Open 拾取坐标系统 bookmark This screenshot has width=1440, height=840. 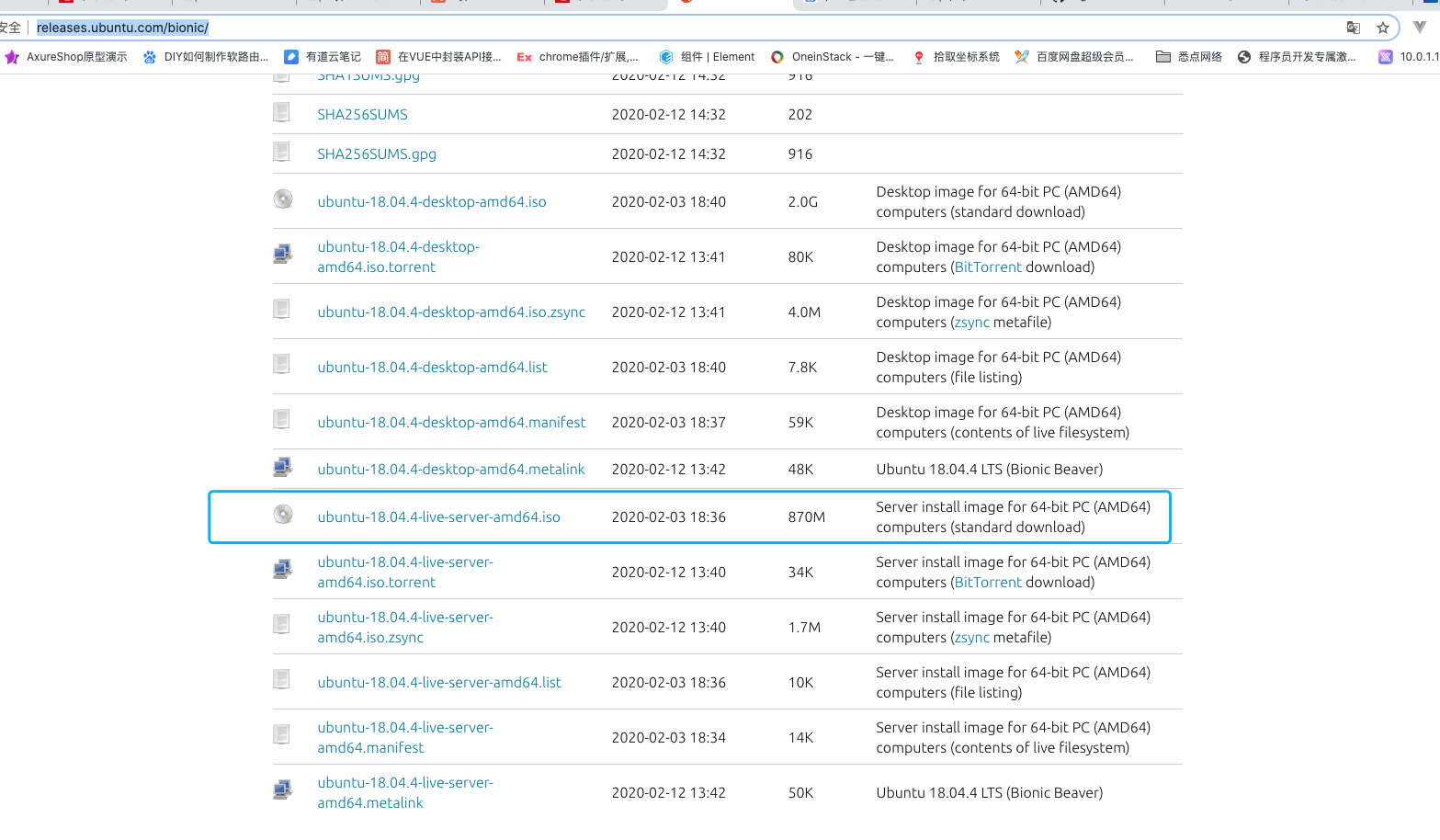click(x=956, y=57)
